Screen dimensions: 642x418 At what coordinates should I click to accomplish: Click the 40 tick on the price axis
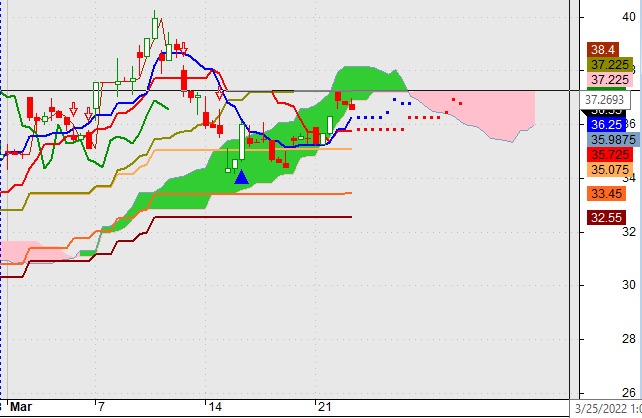coord(629,17)
